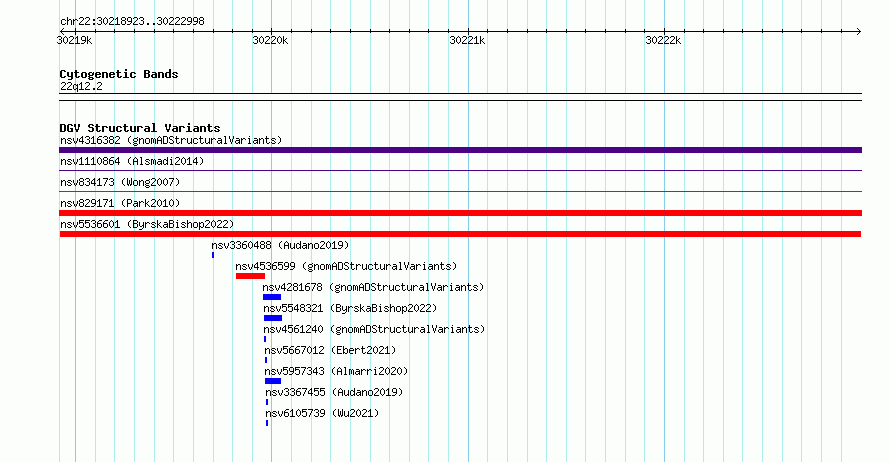
Task: Open variant nsv5548321 (ByrskaBishop2022) label
Action: [x=350, y=308]
